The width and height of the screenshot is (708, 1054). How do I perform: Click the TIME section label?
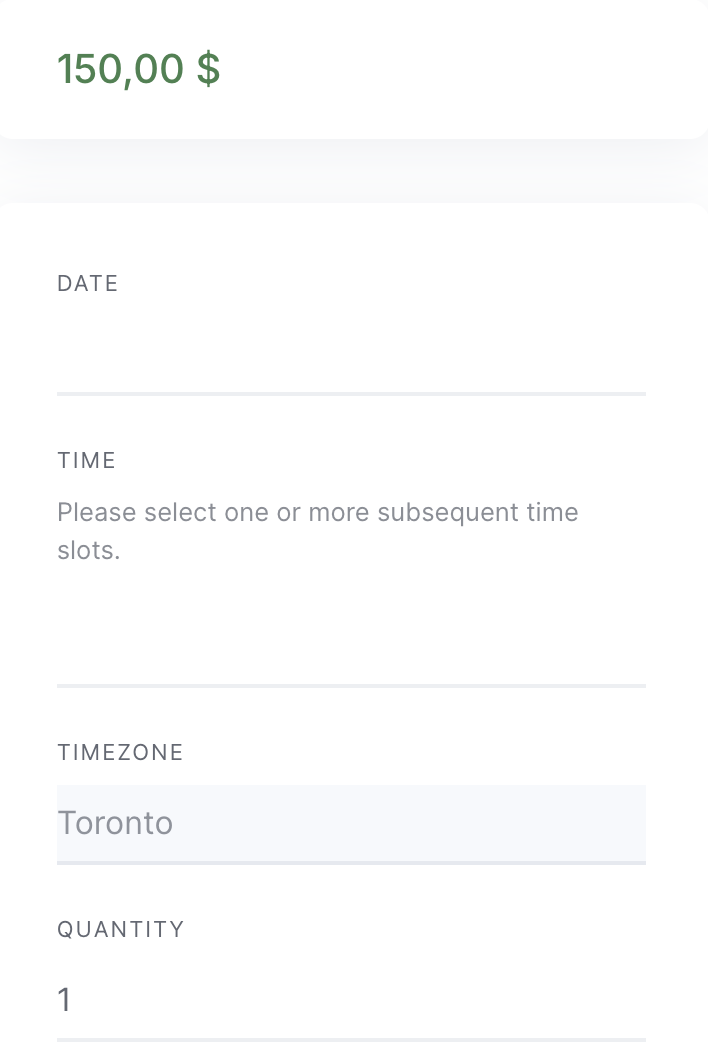pyautogui.click(x=87, y=460)
